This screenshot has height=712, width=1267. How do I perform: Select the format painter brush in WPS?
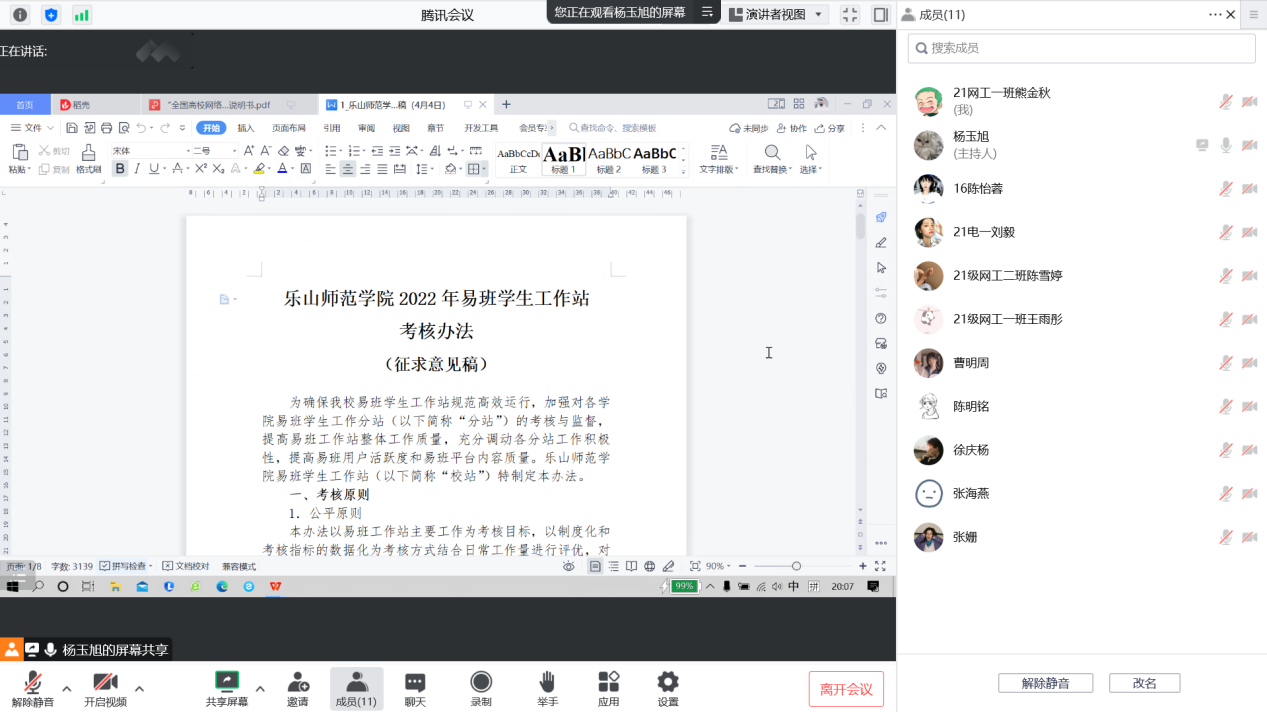coord(88,153)
